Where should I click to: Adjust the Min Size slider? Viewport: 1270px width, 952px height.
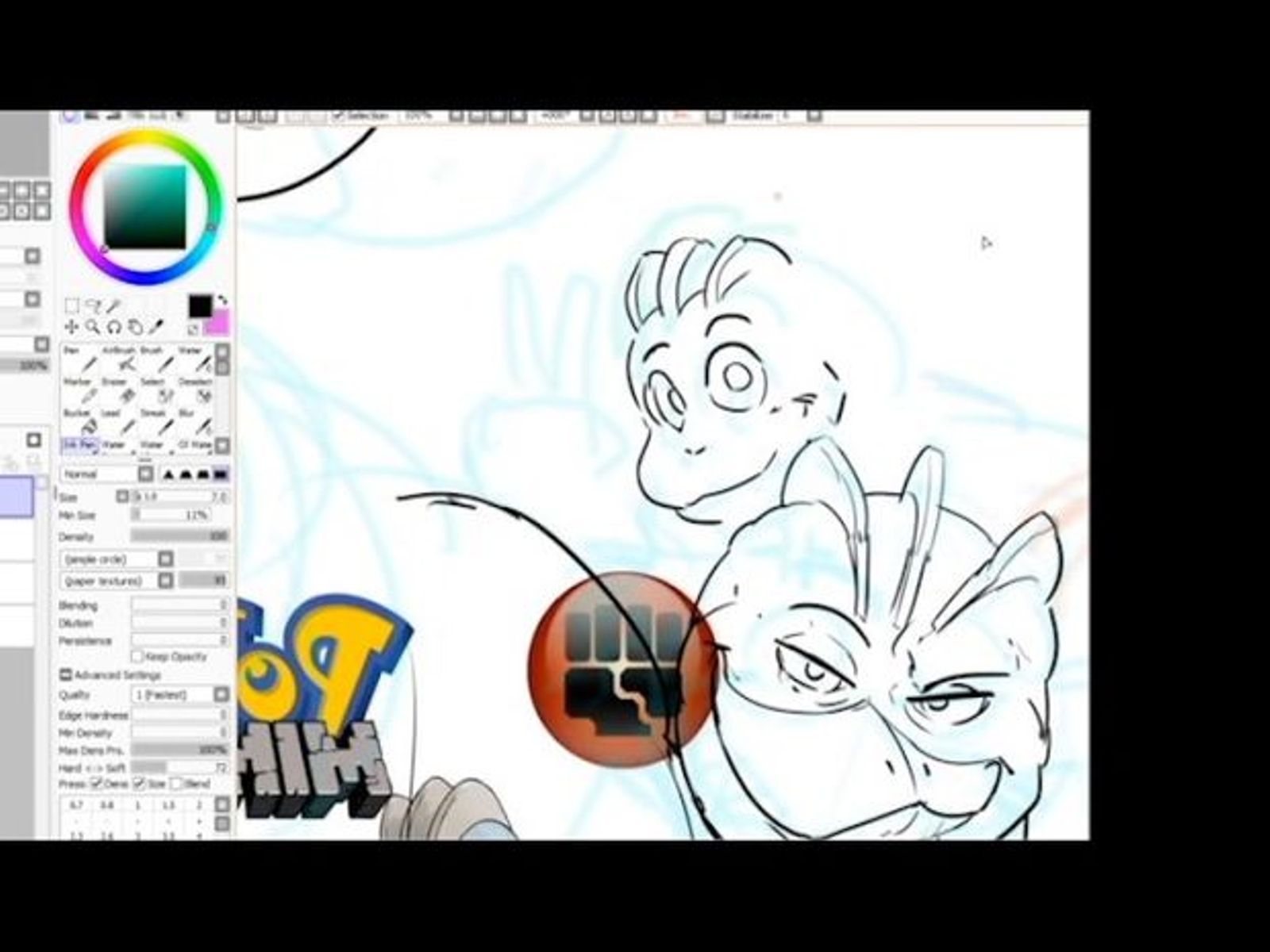point(171,516)
